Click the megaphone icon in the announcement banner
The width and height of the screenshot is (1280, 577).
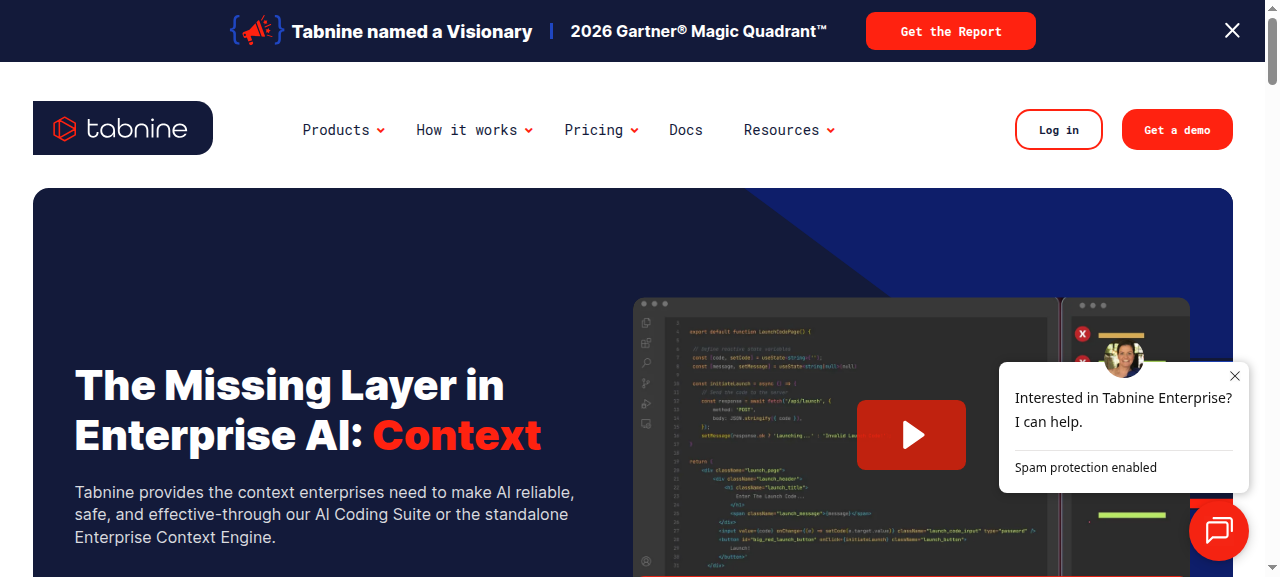point(257,31)
